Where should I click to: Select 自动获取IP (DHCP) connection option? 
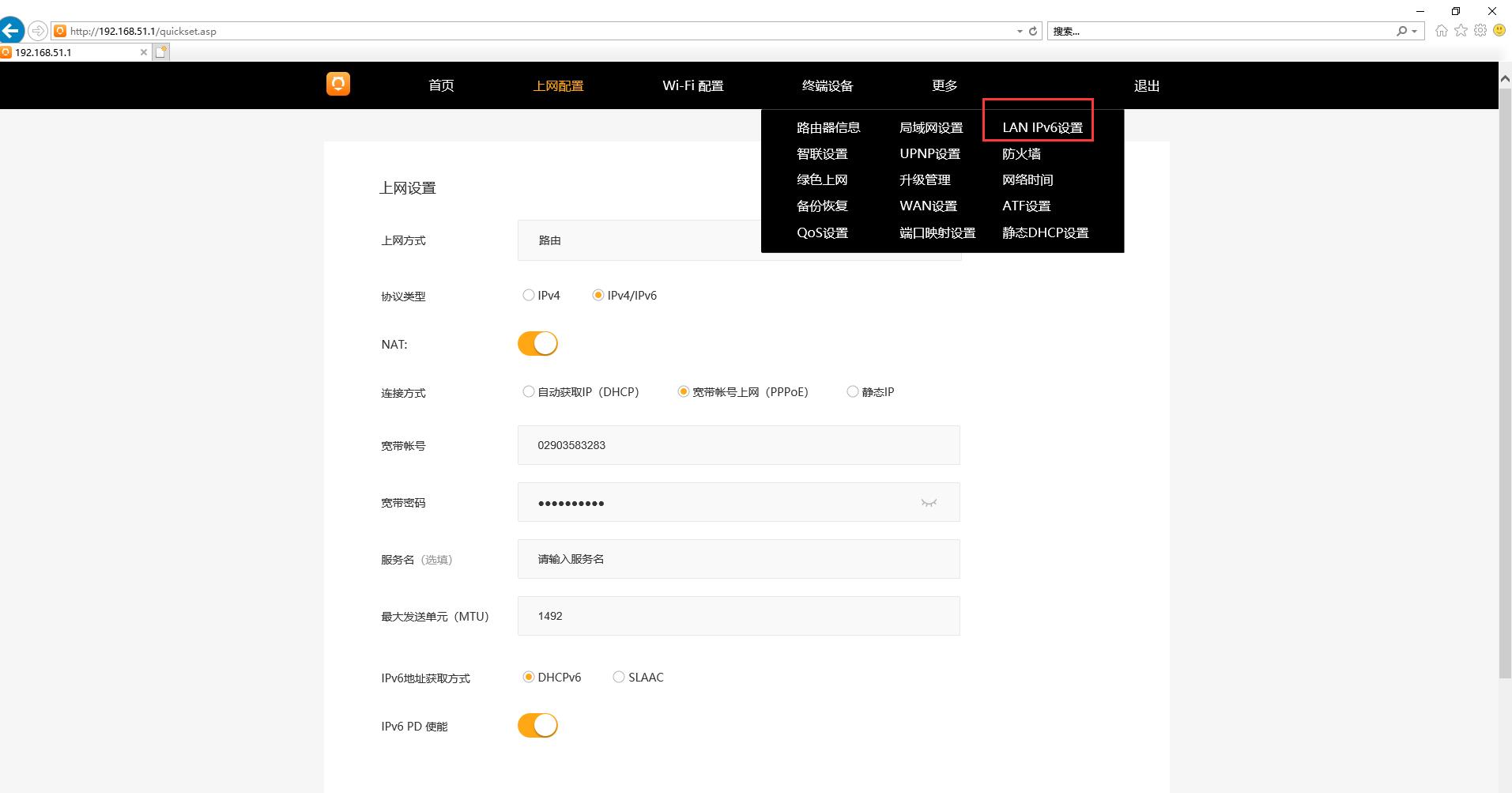(x=529, y=391)
